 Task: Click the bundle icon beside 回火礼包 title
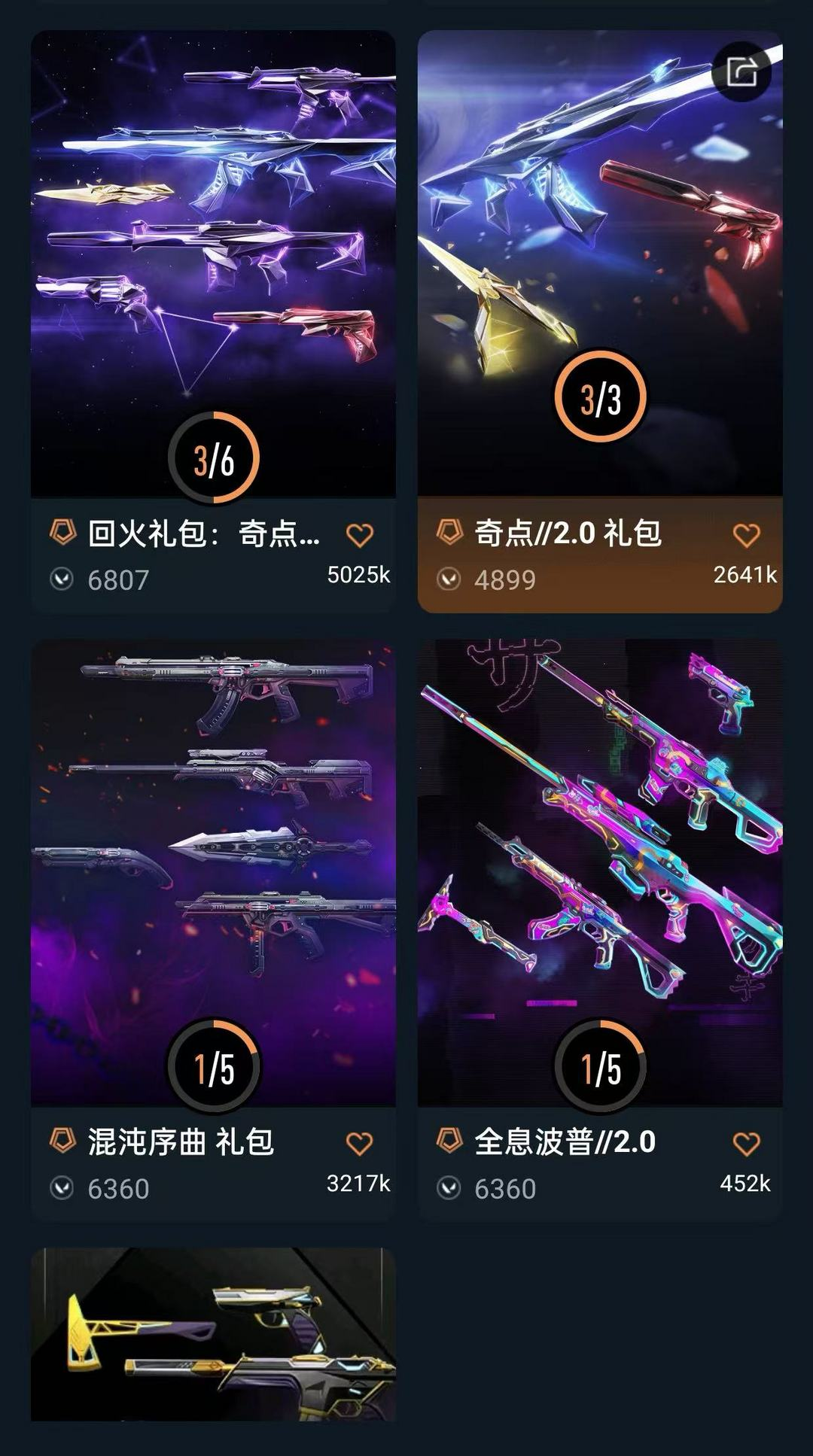[x=63, y=532]
